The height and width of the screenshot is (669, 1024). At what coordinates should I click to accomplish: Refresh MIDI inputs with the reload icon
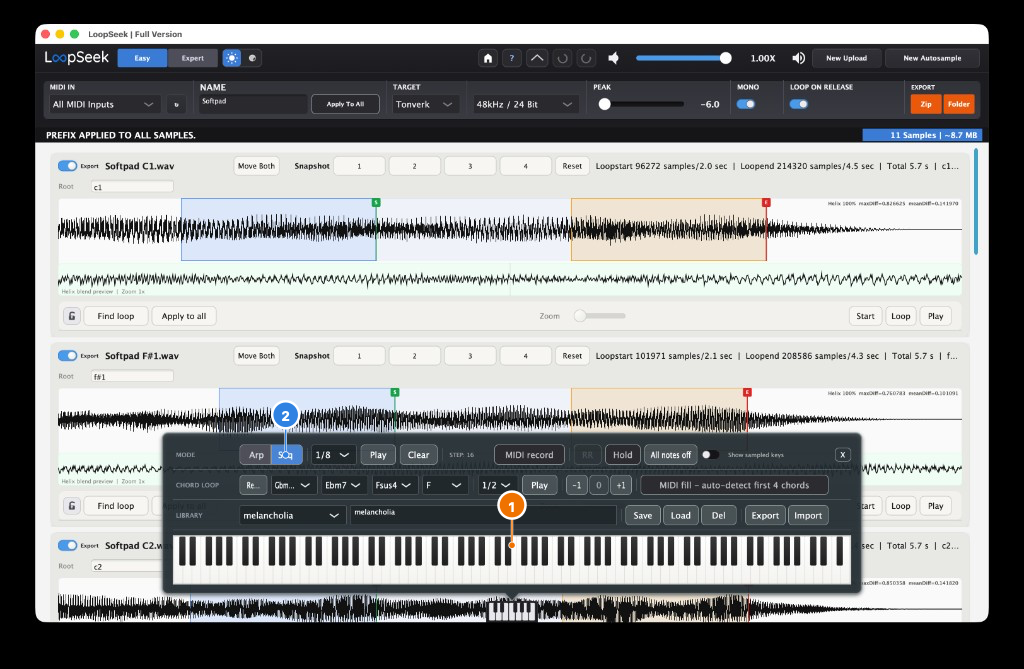tap(176, 105)
